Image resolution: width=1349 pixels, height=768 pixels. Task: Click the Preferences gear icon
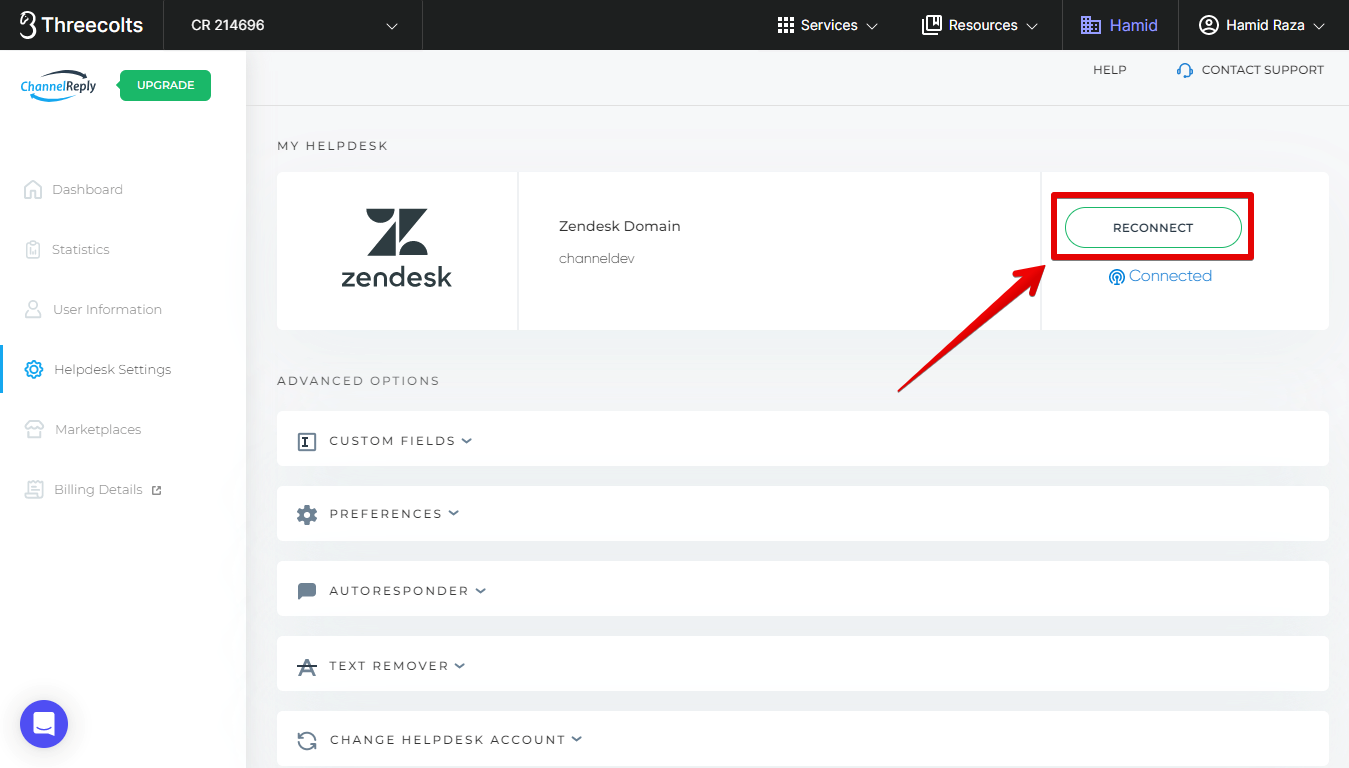307,515
